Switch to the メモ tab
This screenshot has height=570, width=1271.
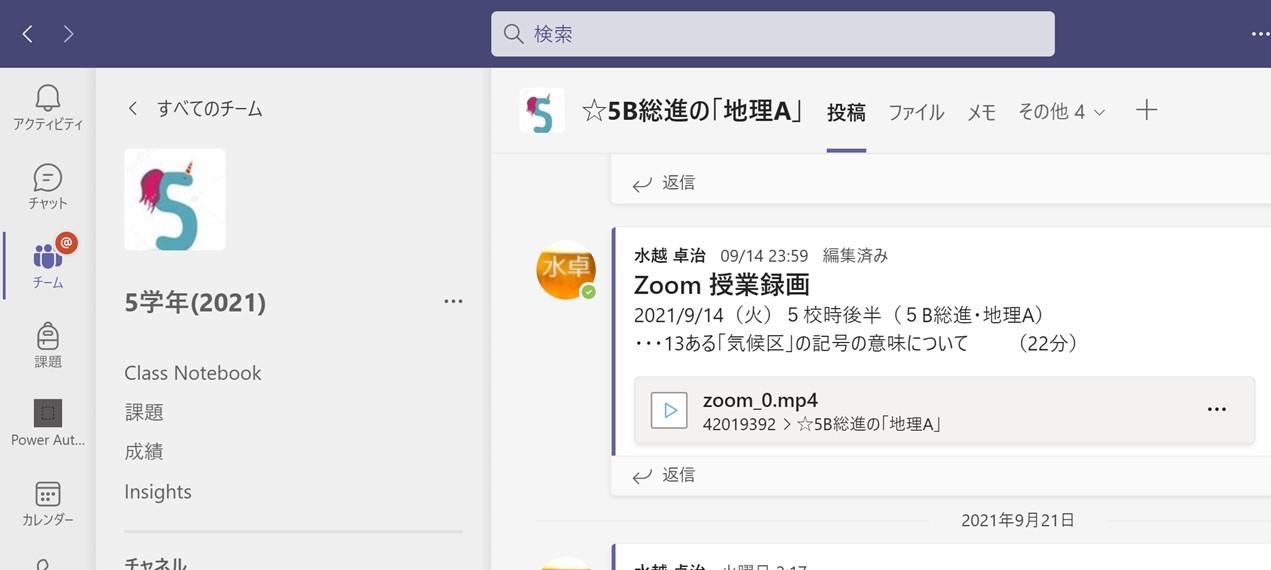(981, 113)
